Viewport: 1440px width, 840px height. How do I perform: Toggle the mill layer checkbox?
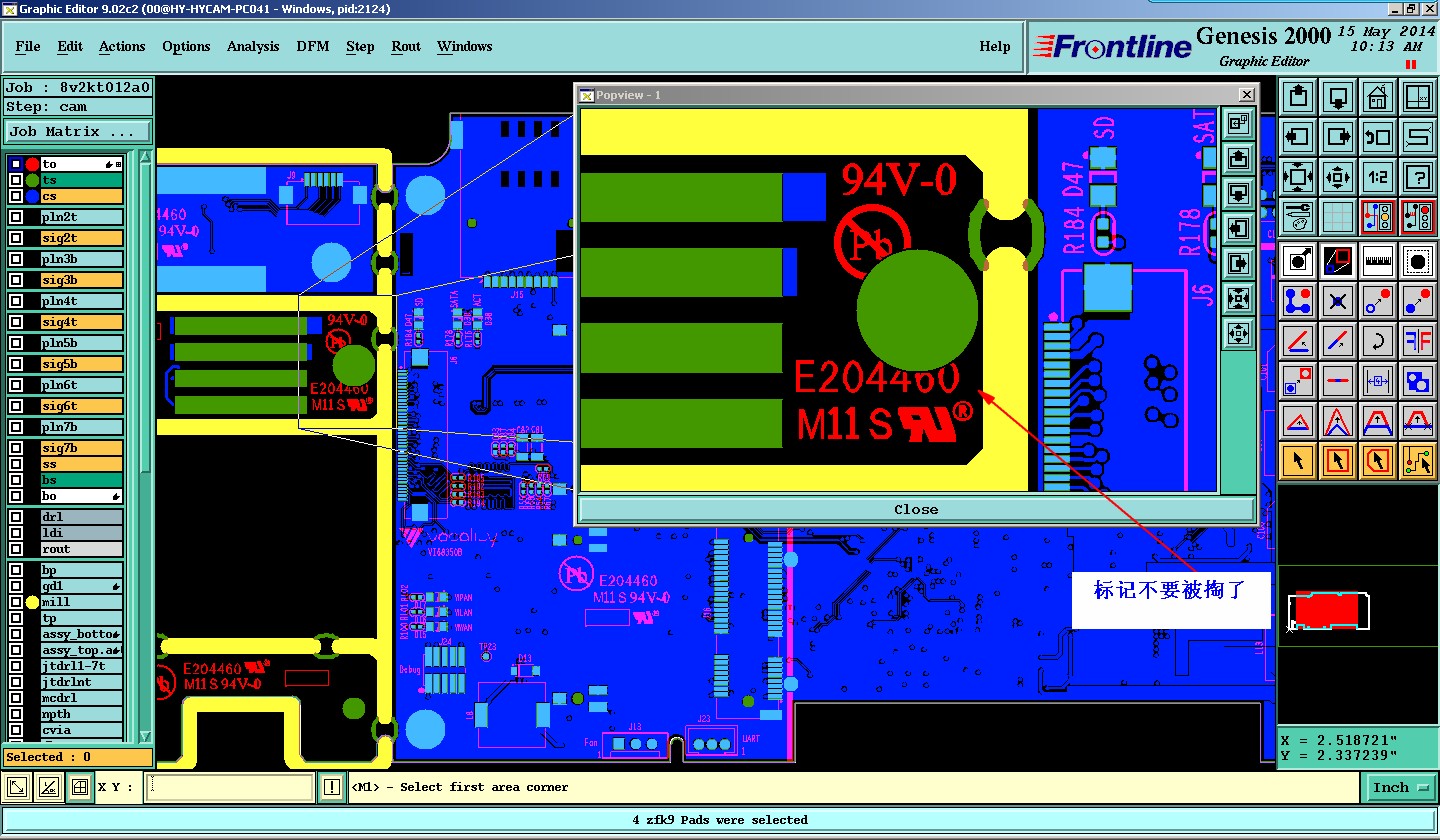[x=16, y=602]
